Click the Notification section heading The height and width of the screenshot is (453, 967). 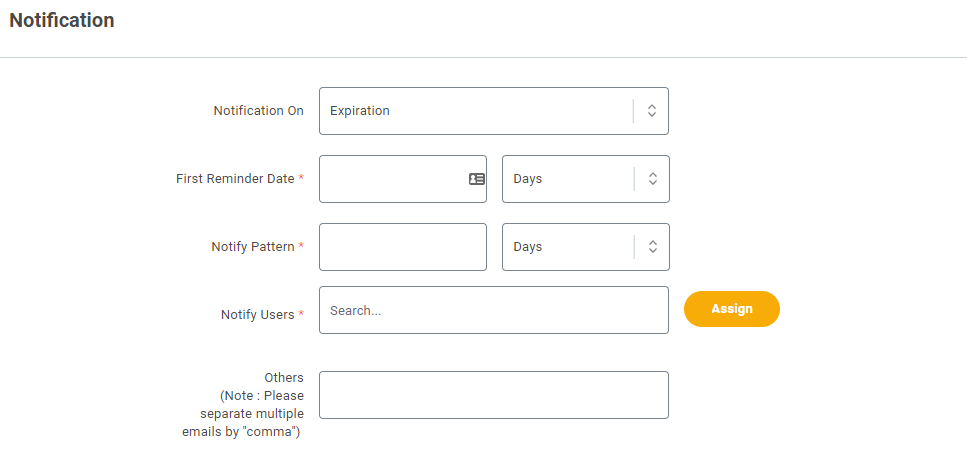[62, 20]
